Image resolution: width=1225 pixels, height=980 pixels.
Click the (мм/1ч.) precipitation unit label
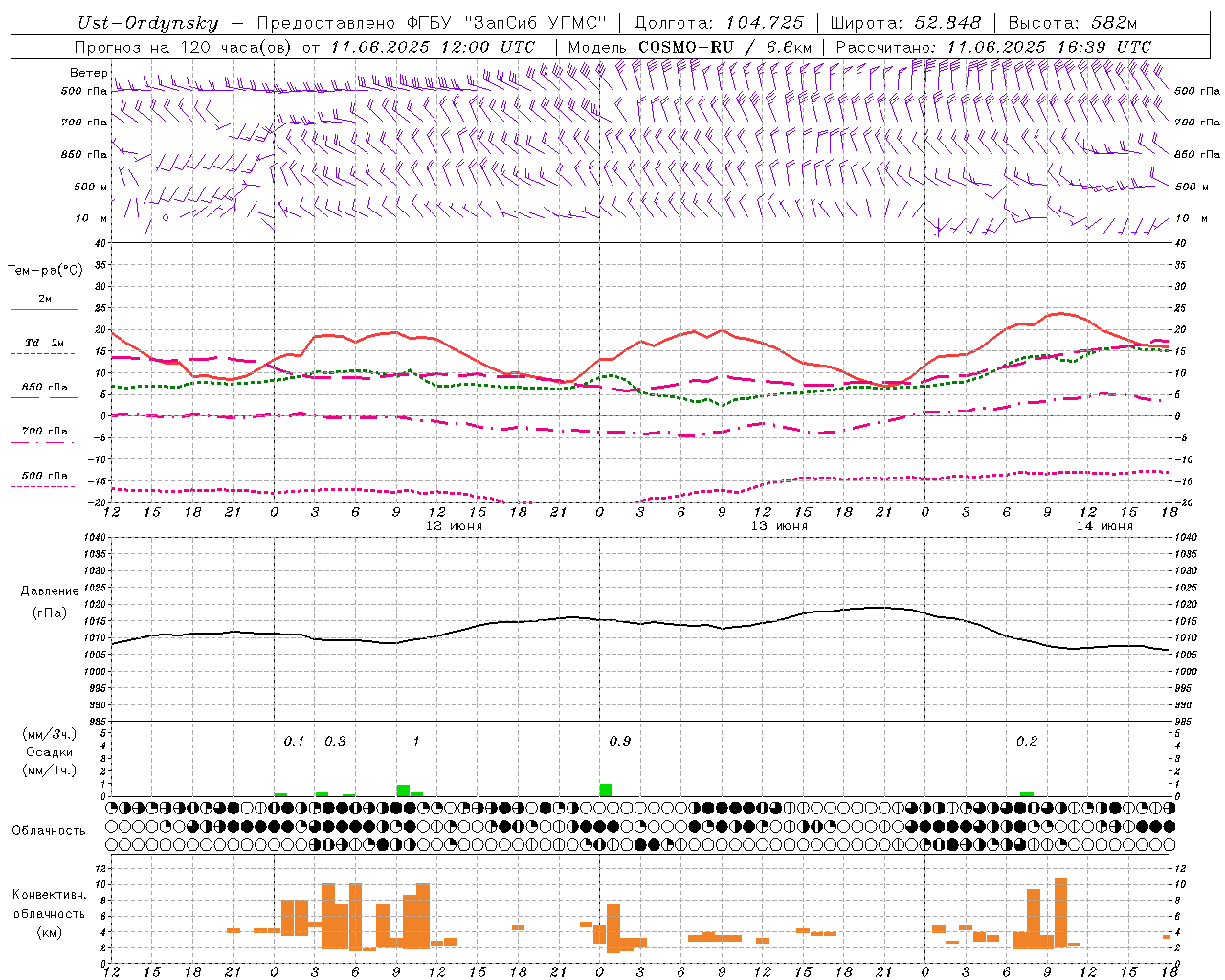[49, 770]
